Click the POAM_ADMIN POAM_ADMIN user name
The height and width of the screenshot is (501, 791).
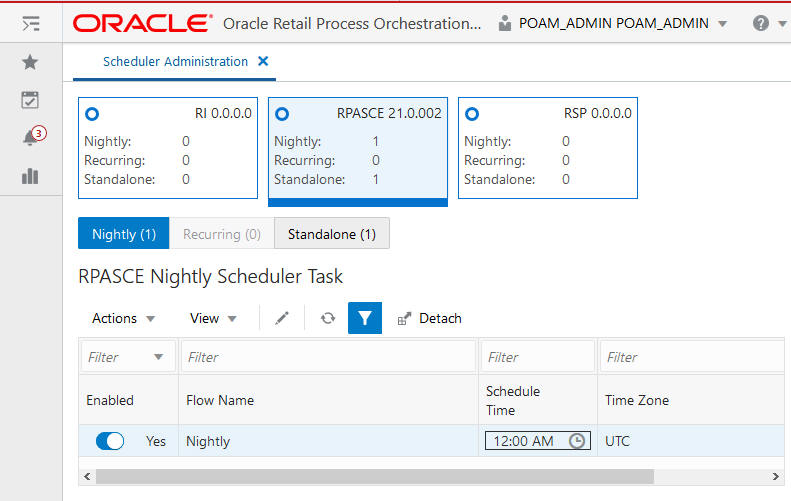(613, 23)
